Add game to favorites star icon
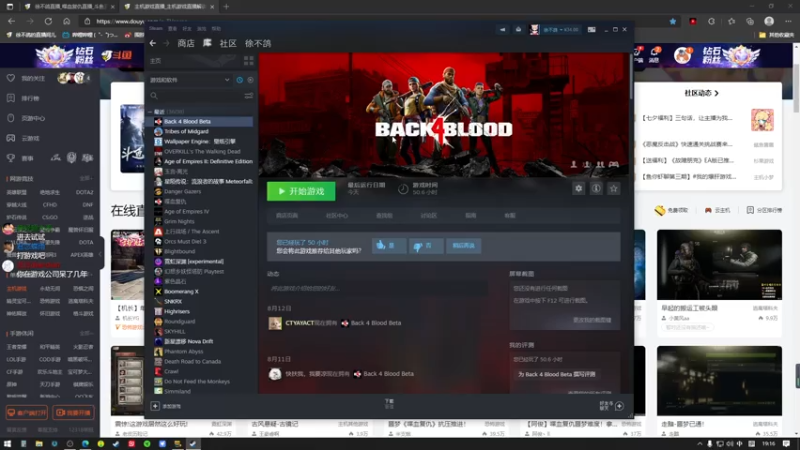 tap(613, 188)
